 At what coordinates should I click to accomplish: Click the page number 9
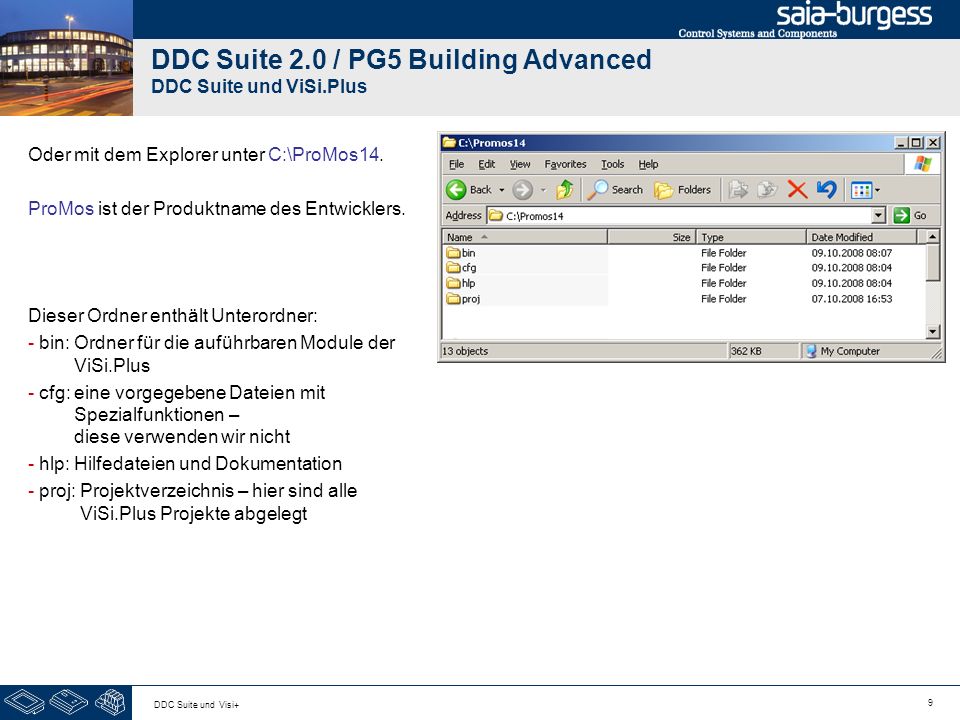[930, 702]
